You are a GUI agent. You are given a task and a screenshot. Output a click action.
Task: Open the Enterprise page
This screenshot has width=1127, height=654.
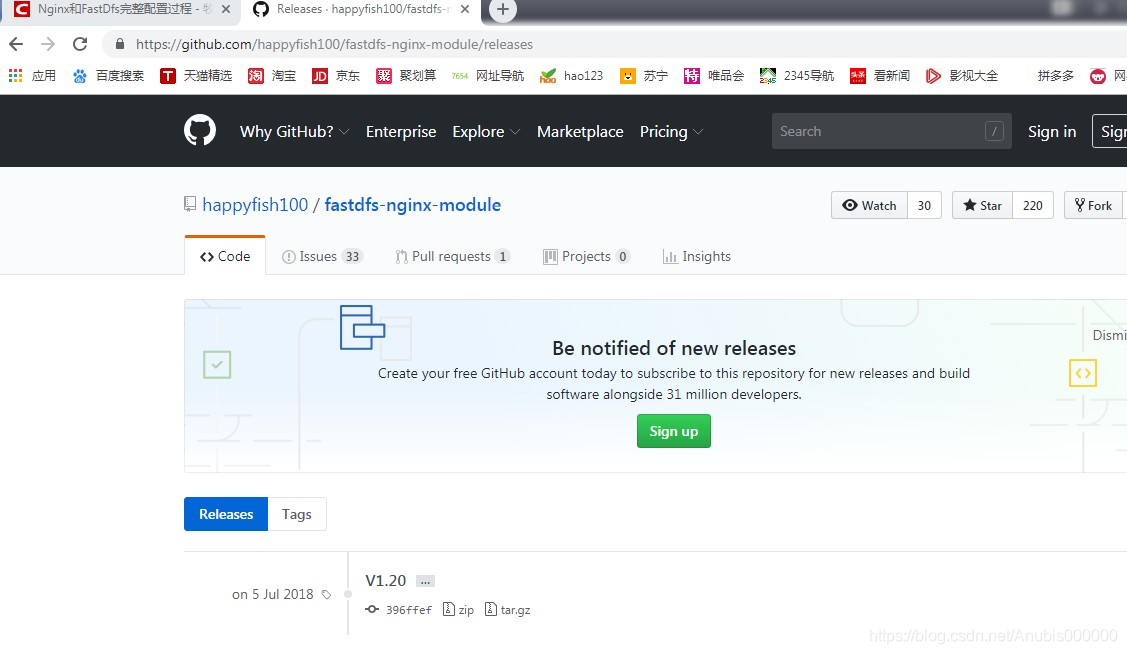click(401, 132)
